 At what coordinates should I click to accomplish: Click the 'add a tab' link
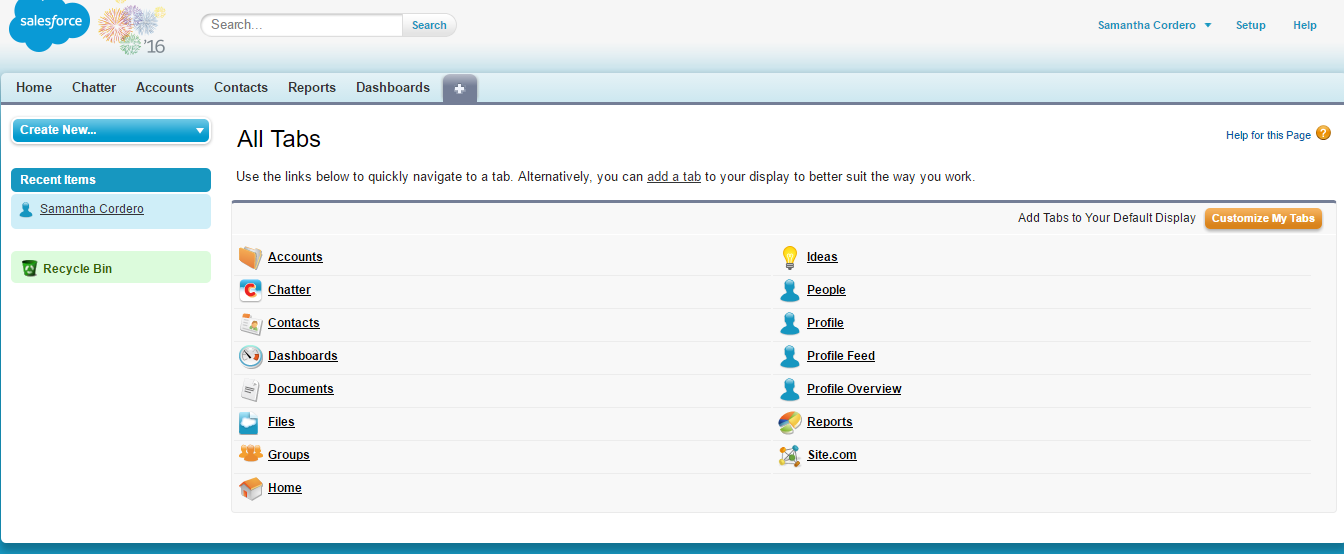[674, 177]
